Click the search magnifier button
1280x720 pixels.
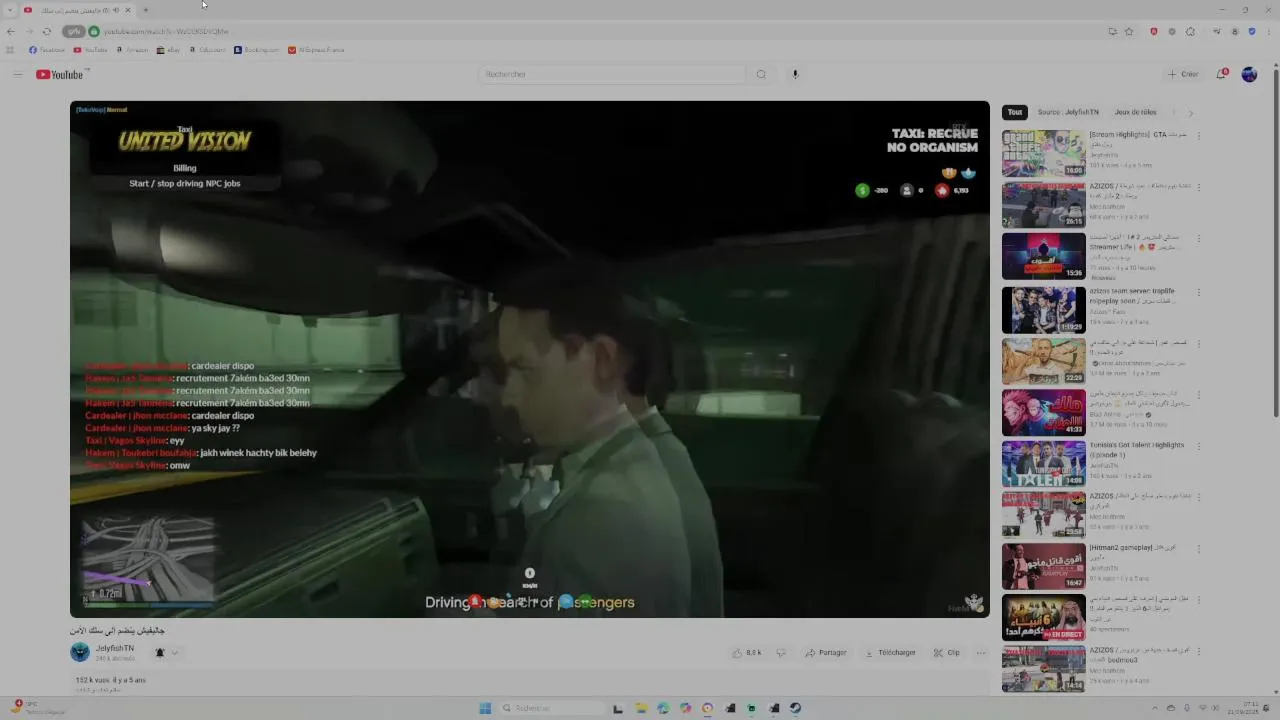[761, 74]
